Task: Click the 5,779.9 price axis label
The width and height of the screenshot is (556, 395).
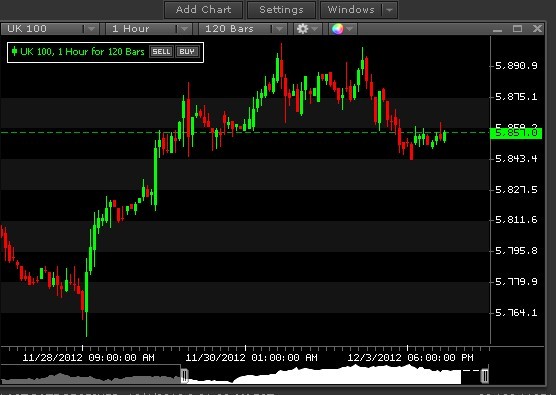Action: point(516,282)
